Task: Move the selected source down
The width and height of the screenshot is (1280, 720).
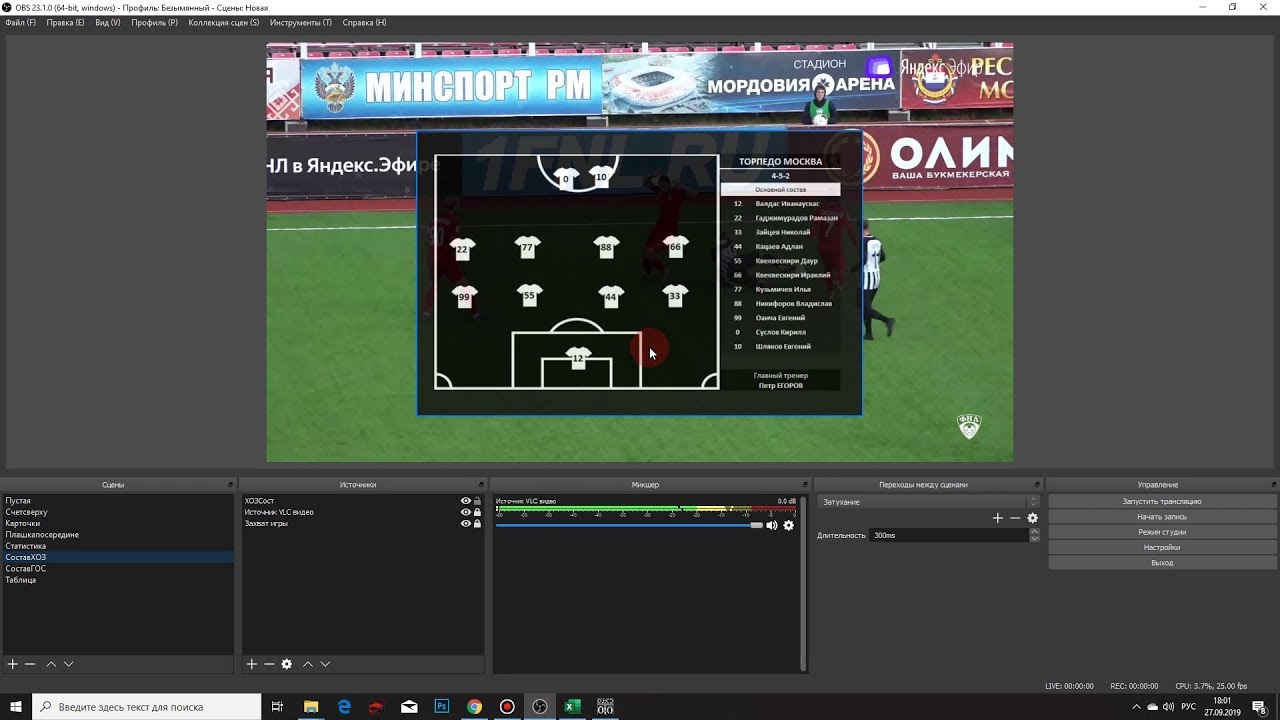Action: pos(325,664)
